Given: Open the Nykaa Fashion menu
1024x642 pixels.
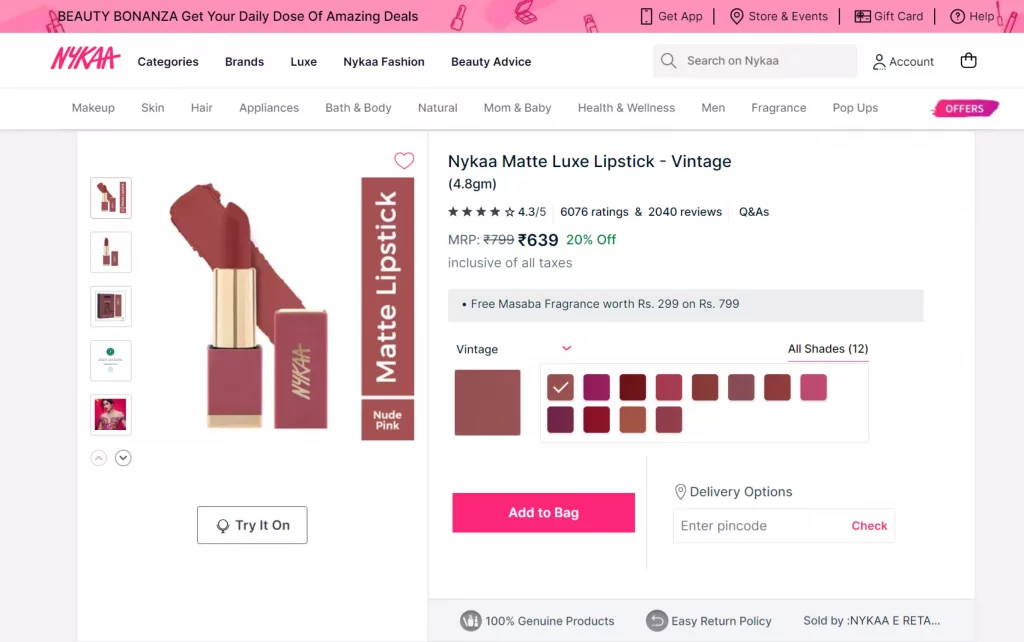Looking at the screenshot, I should [x=383, y=61].
